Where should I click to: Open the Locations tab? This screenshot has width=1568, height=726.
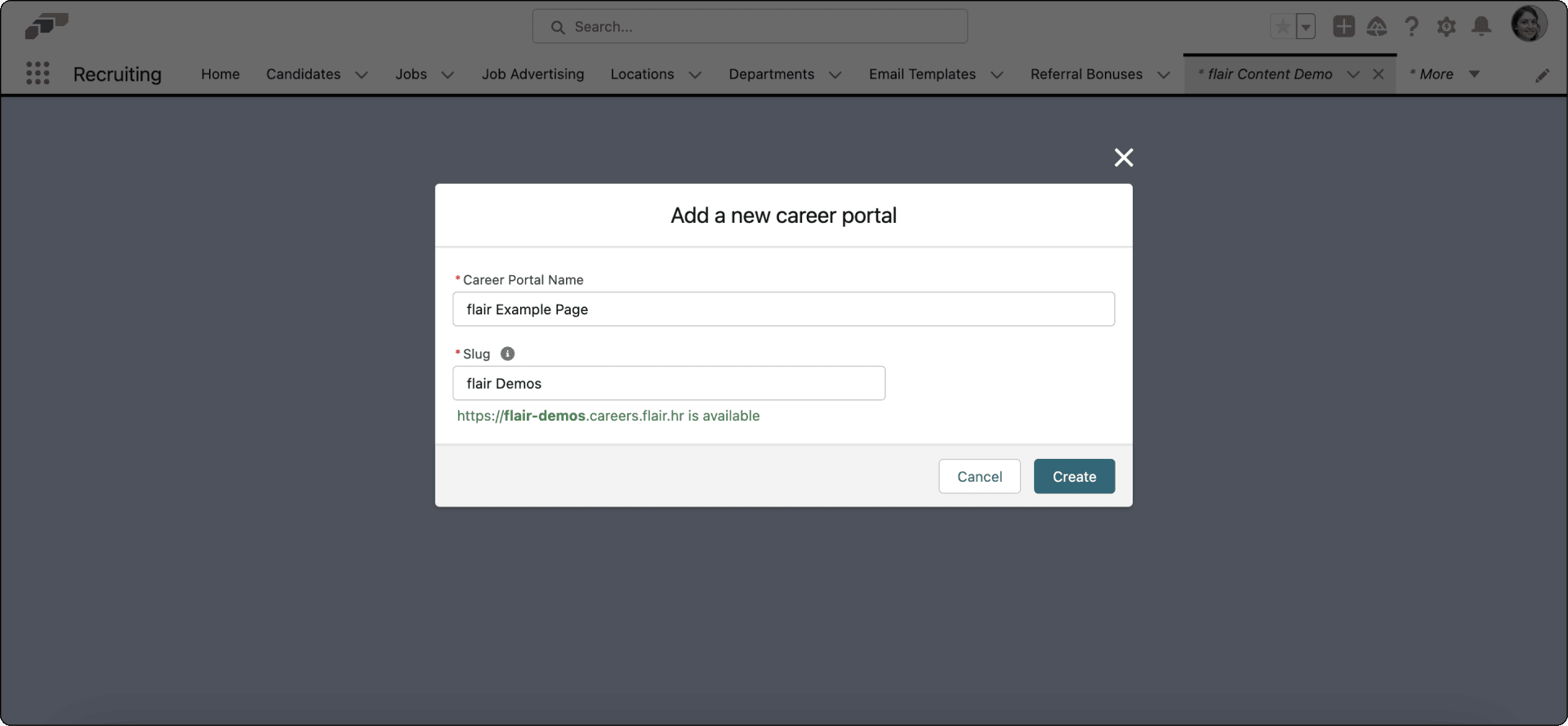[642, 74]
